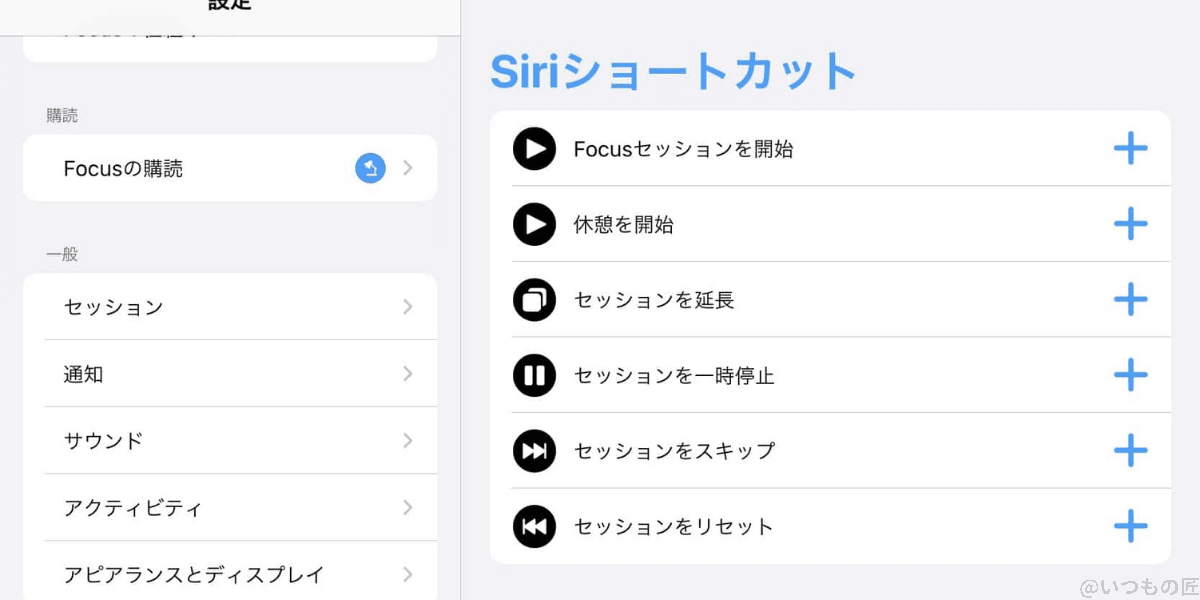Viewport: 1200px width, 600px height.
Task: Open 通知 via its chevron arrow
Action: [x=407, y=373]
